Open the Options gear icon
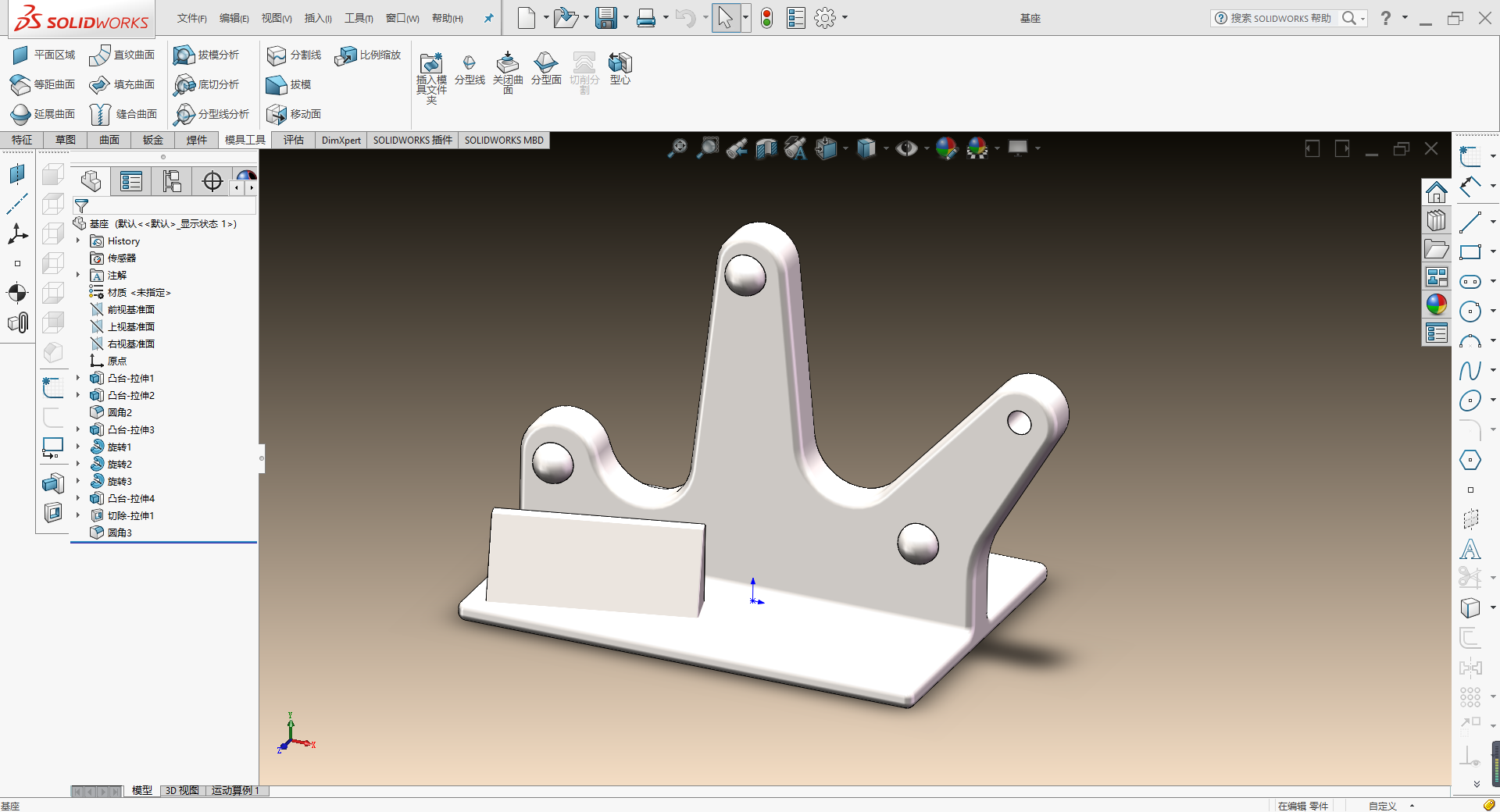 tap(825, 18)
